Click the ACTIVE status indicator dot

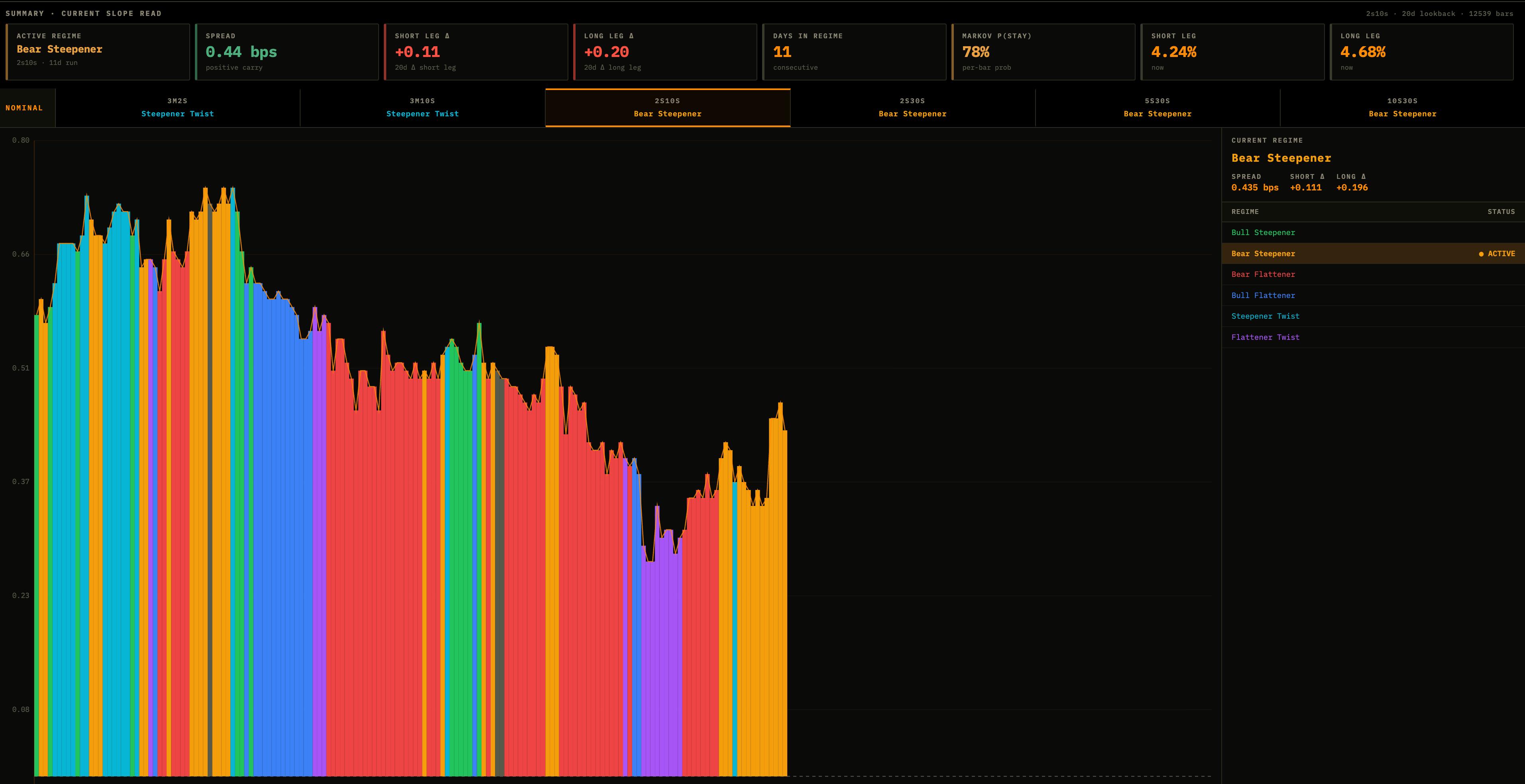1481,254
